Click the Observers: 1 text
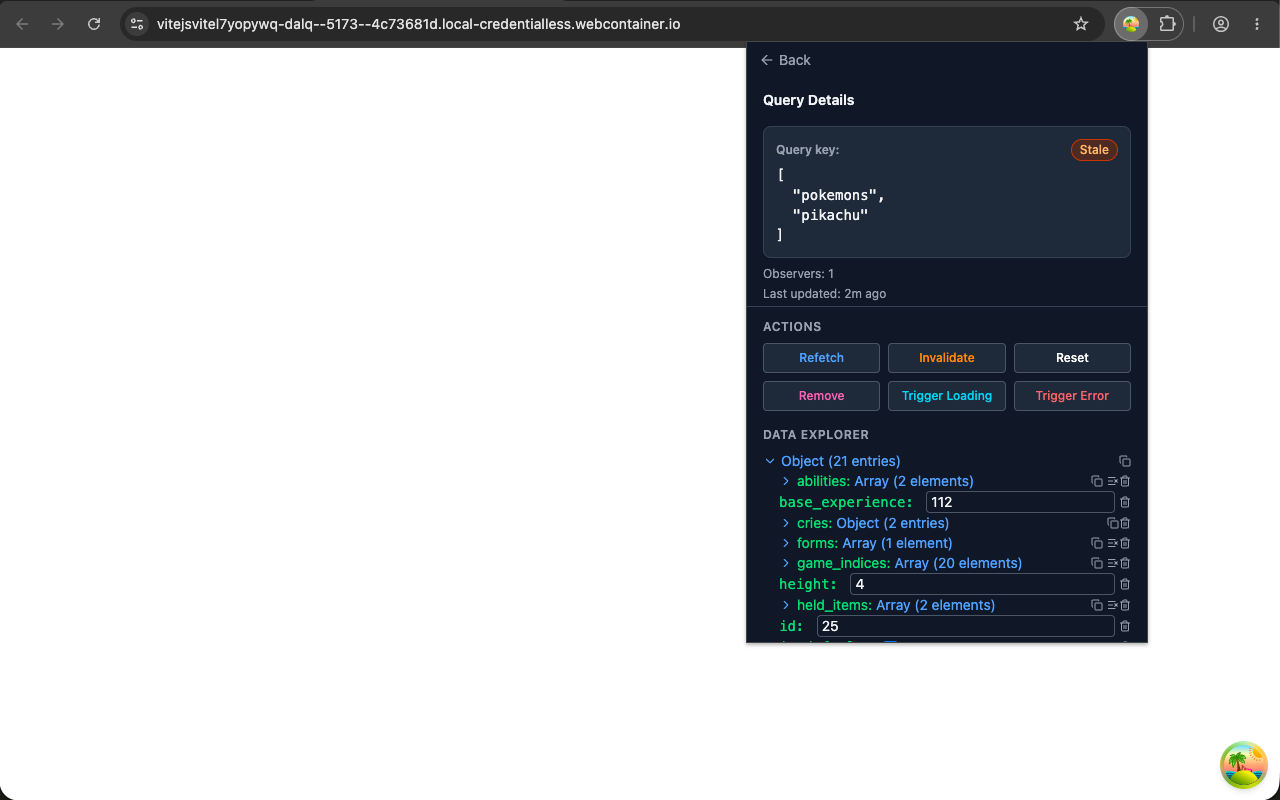Screen dimensions: 1280x800 (798, 274)
